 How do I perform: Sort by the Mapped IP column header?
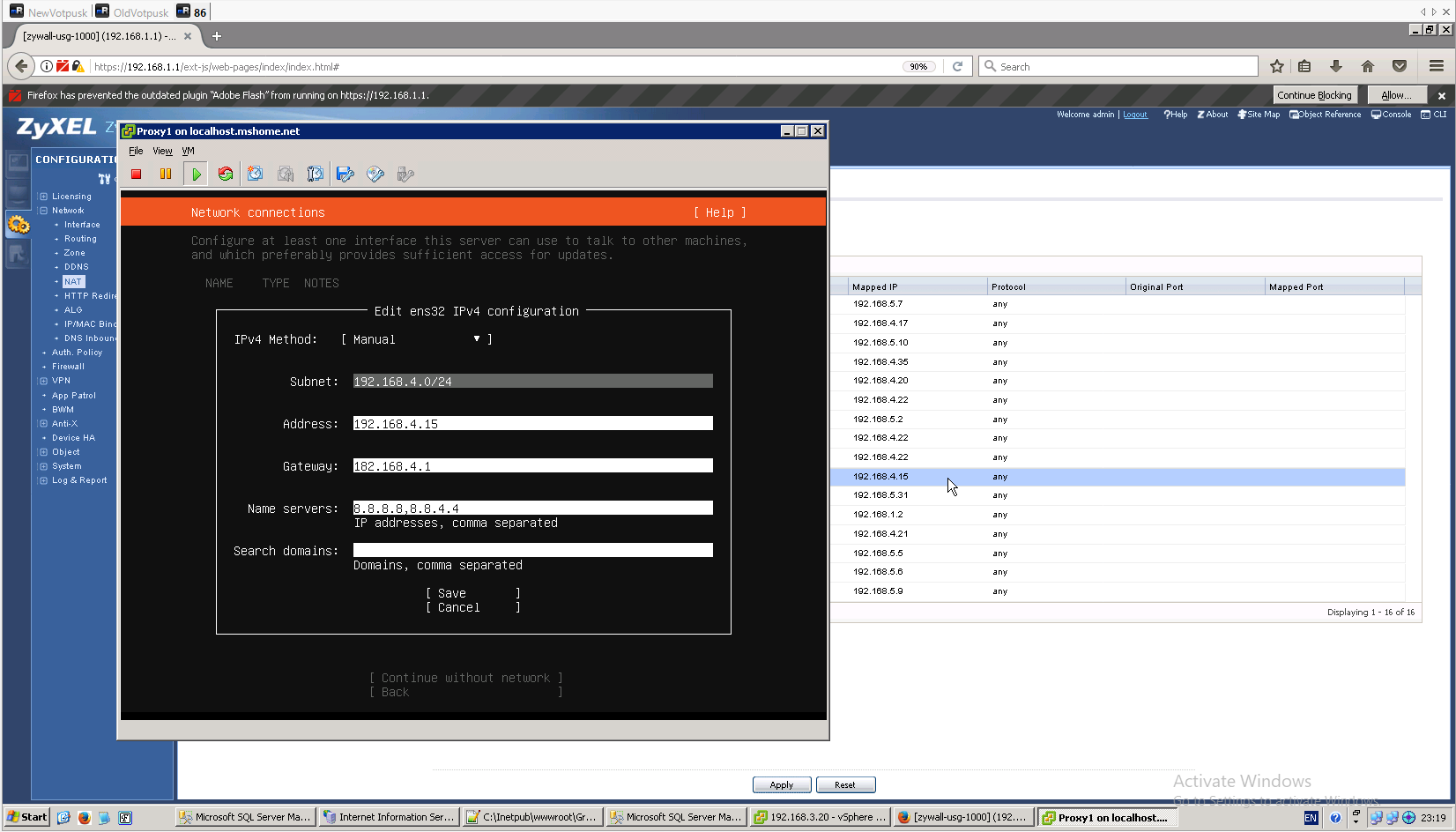[x=917, y=286]
